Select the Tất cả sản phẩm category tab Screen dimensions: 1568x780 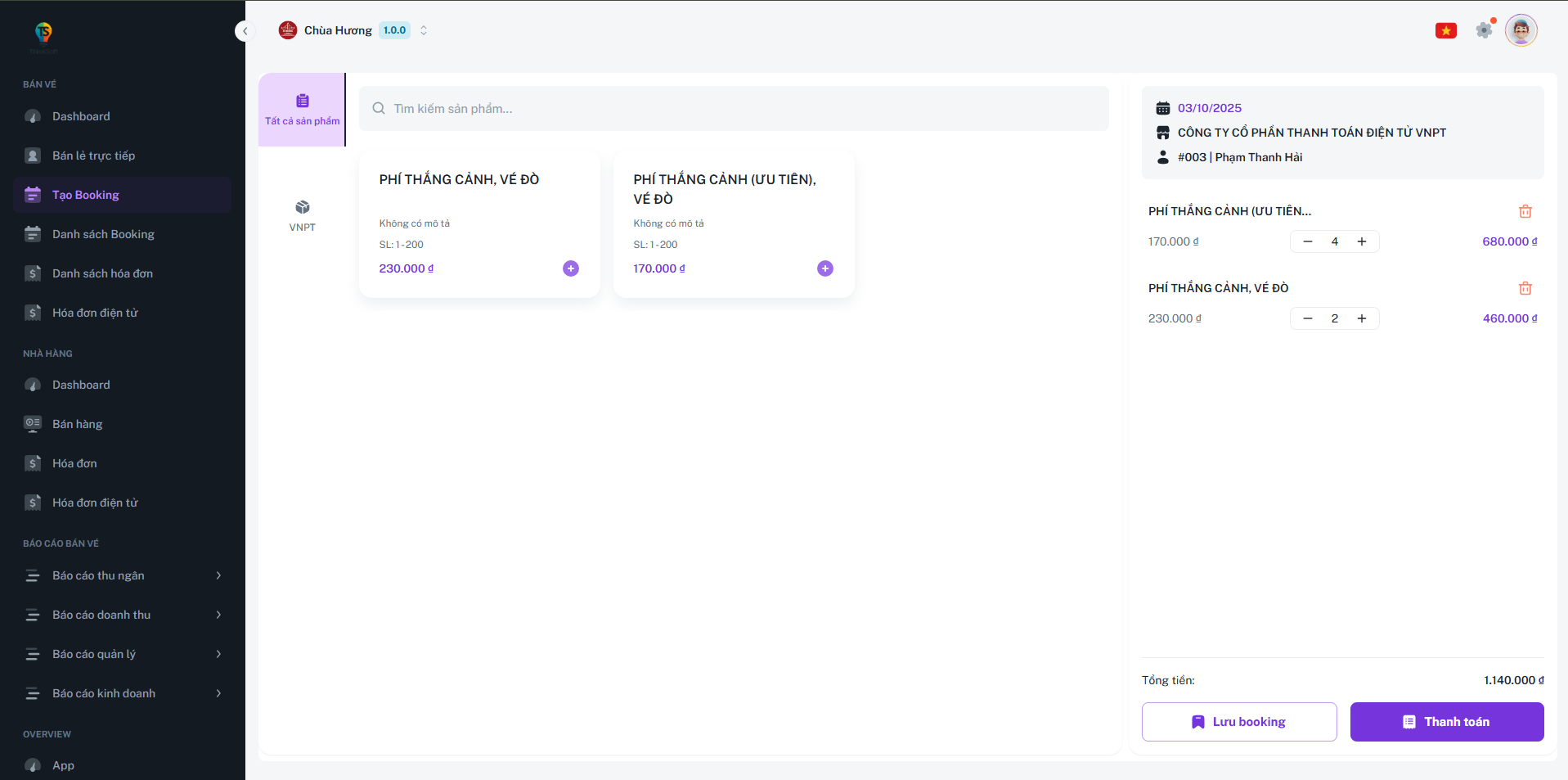(x=302, y=110)
